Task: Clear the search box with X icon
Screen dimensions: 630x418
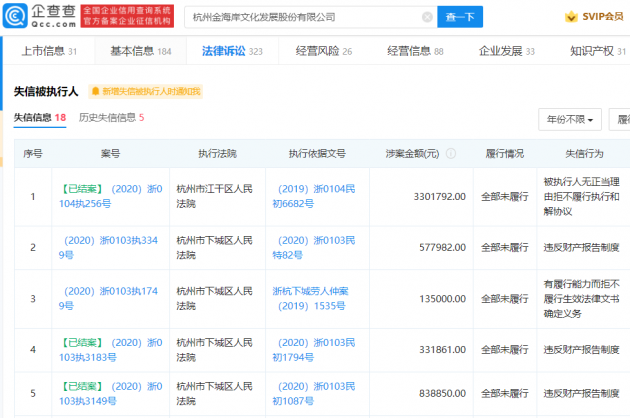Action: click(427, 17)
